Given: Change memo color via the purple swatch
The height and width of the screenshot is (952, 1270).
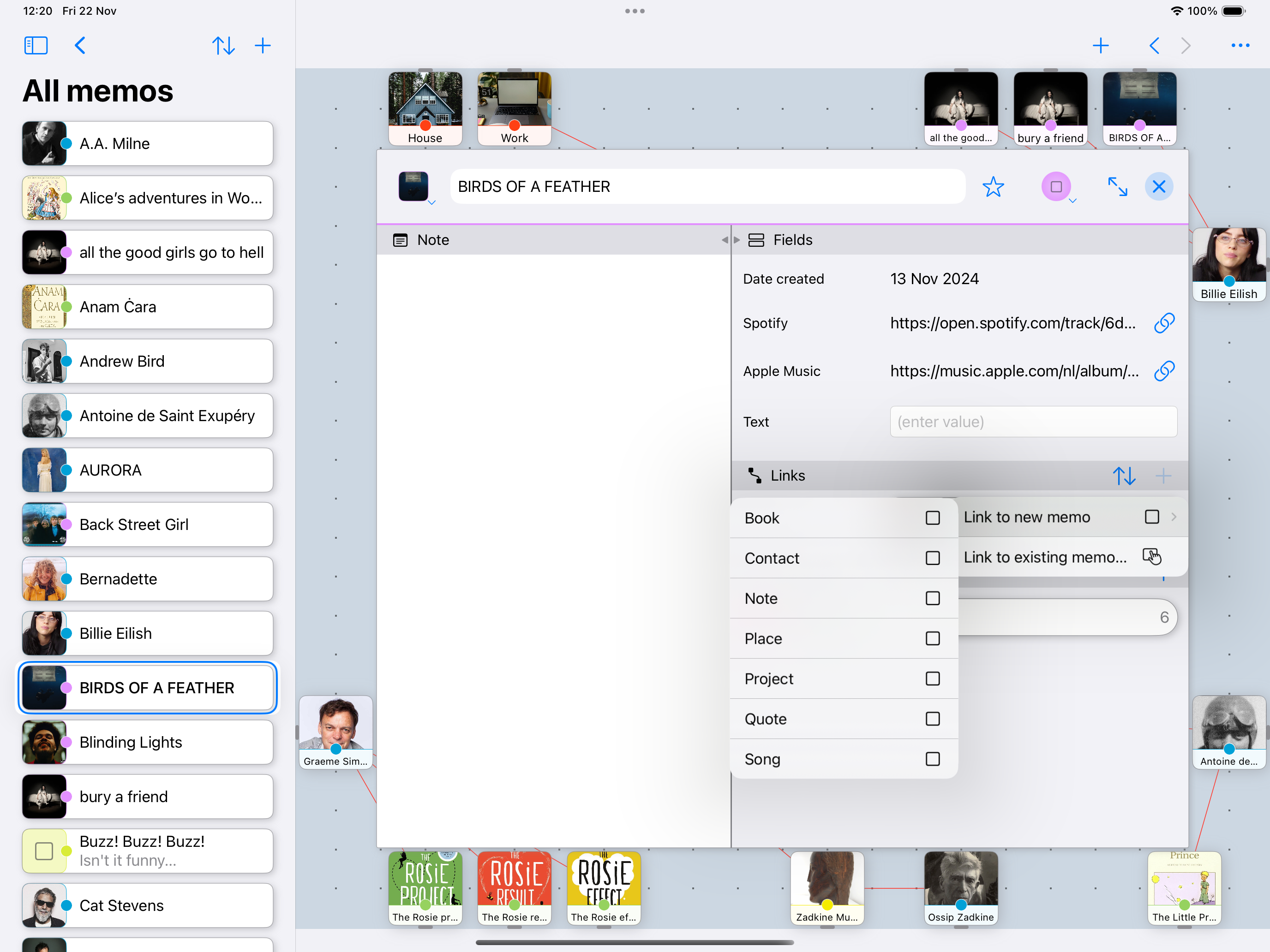Looking at the screenshot, I should (x=1056, y=186).
